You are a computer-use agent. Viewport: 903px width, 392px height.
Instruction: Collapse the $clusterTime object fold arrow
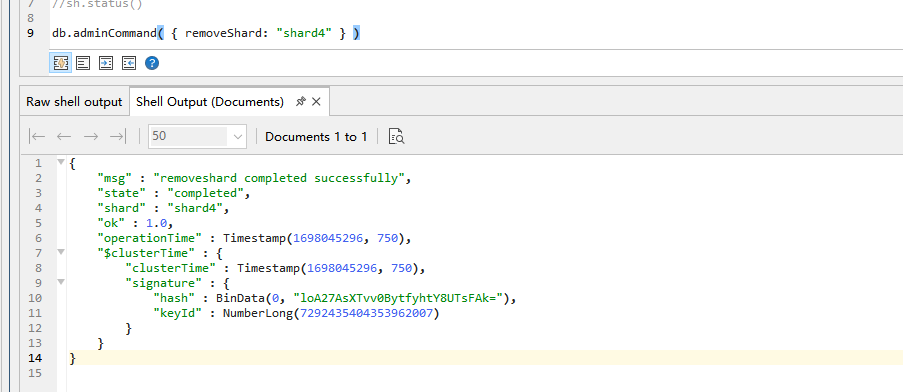[x=60, y=253]
